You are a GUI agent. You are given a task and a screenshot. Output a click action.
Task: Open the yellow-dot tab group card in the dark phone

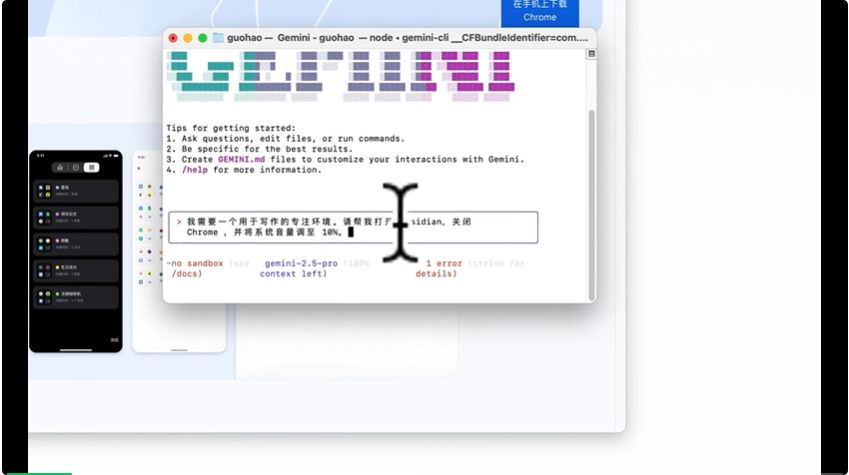(x=76, y=270)
